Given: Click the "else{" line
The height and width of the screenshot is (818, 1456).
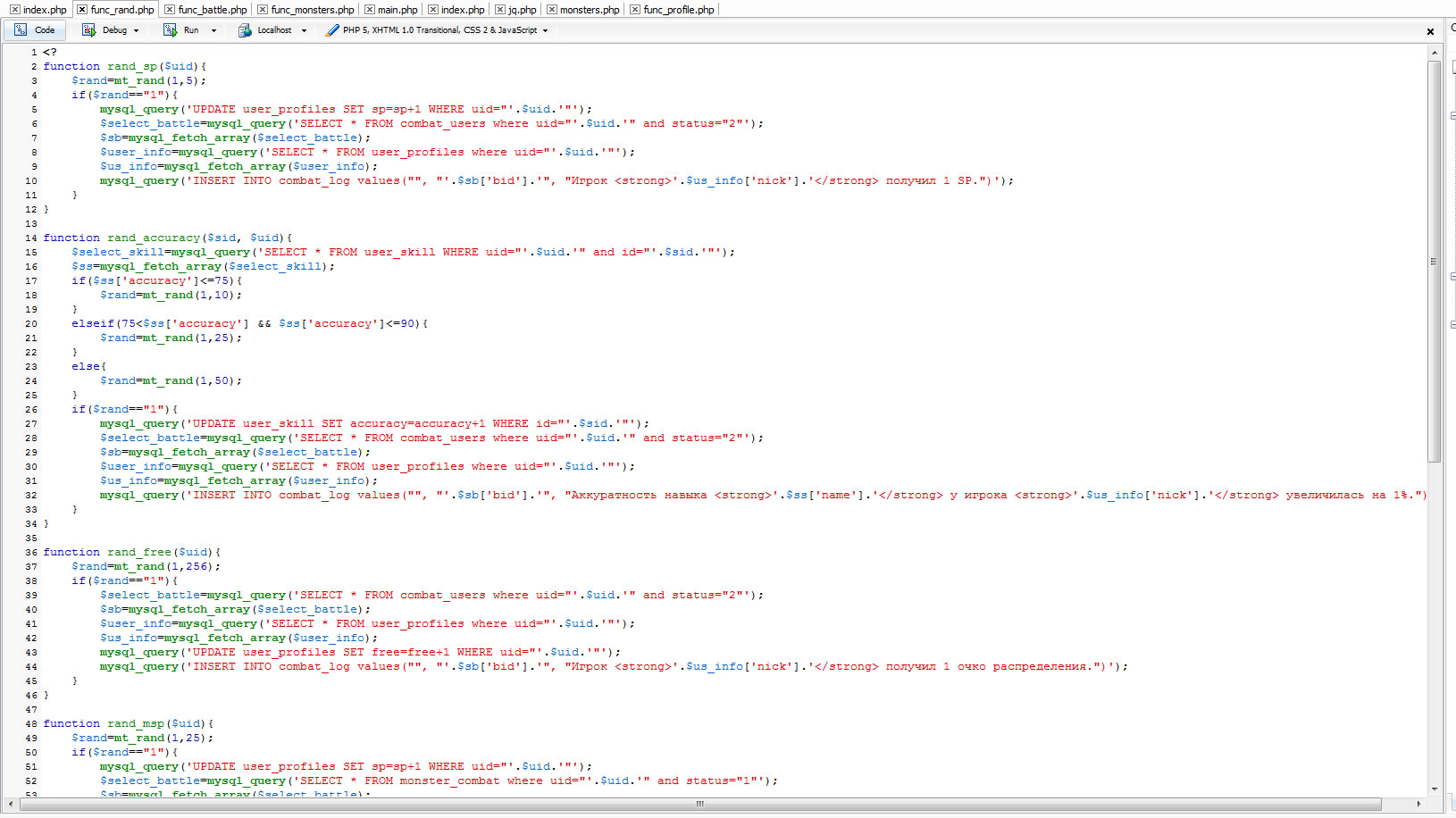Looking at the screenshot, I should (x=89, y=366).
